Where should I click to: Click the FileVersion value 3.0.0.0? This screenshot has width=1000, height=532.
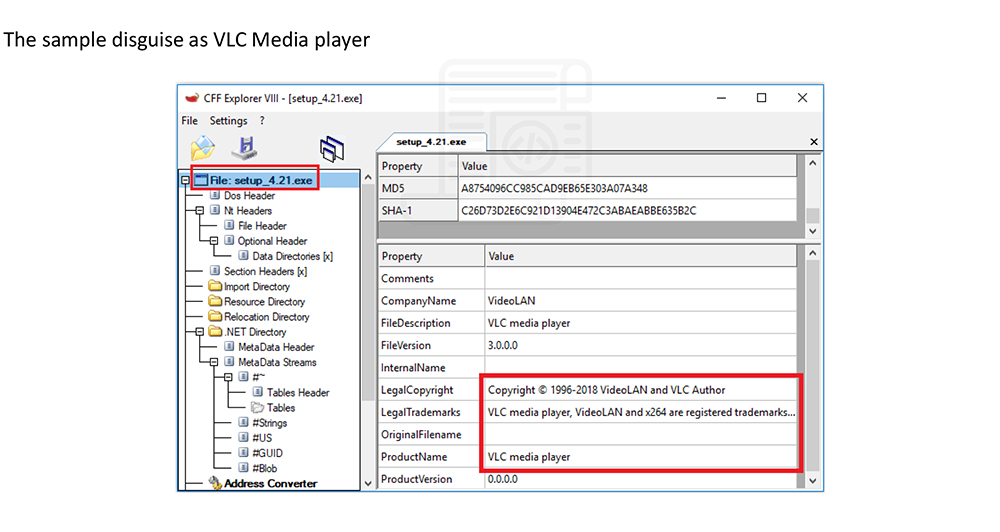(503, 345)
